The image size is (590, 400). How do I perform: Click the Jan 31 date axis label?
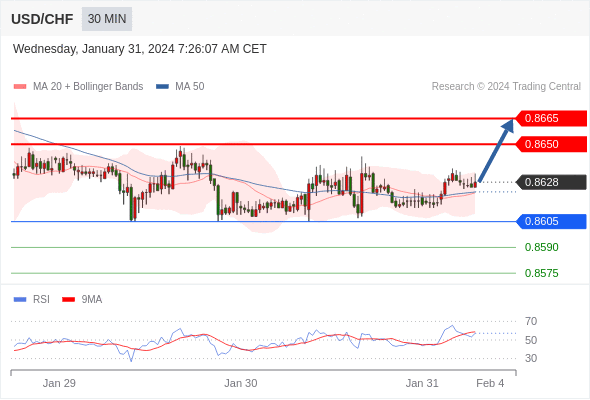(422, 383)
